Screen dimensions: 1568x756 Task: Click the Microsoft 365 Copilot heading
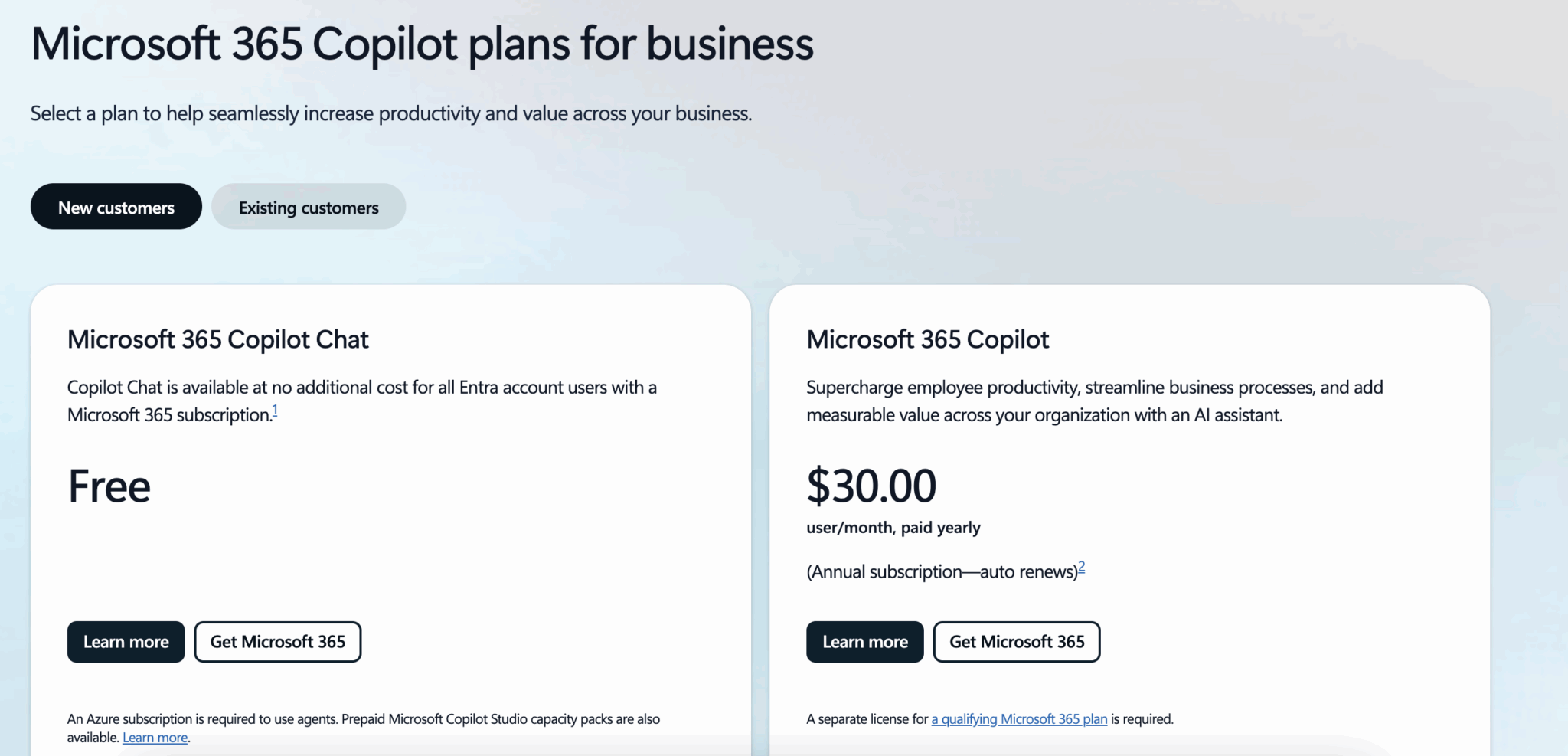tap(928, 339)
